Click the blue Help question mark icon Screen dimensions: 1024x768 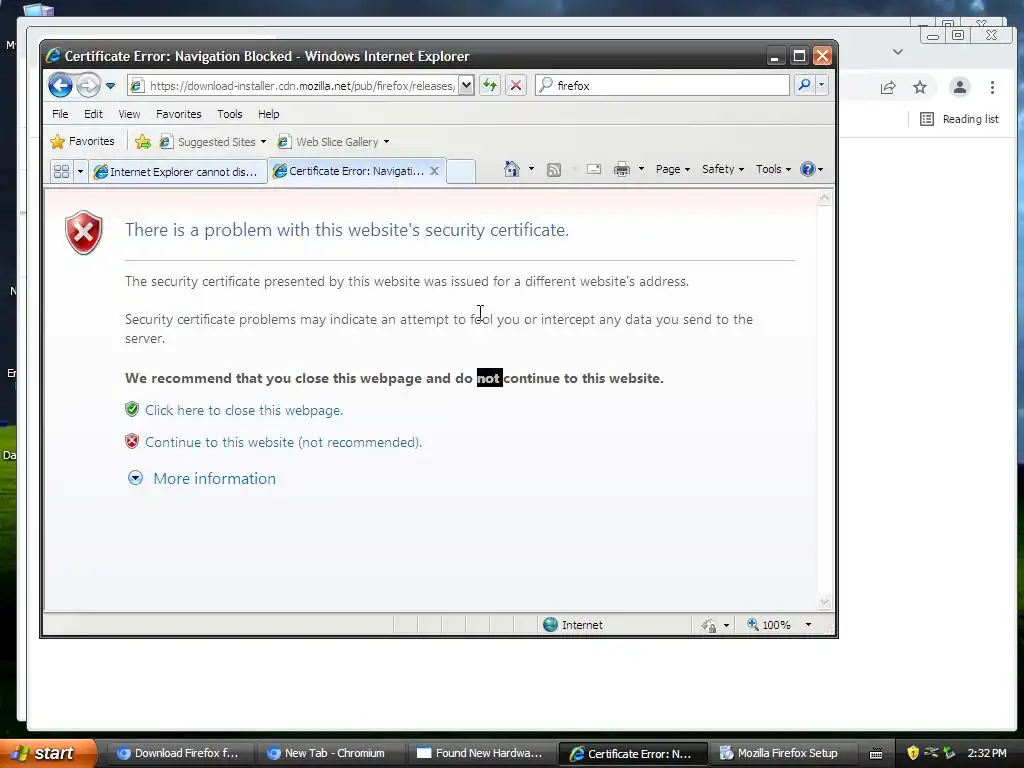coord(808,169)
